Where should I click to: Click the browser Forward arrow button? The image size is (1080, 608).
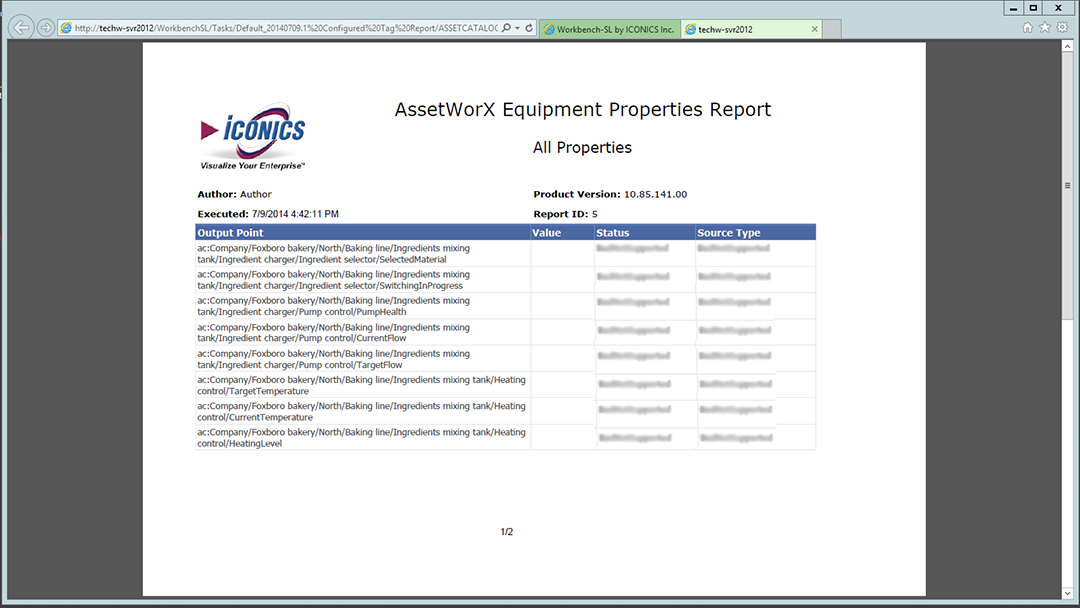click(x=46, y=28)
